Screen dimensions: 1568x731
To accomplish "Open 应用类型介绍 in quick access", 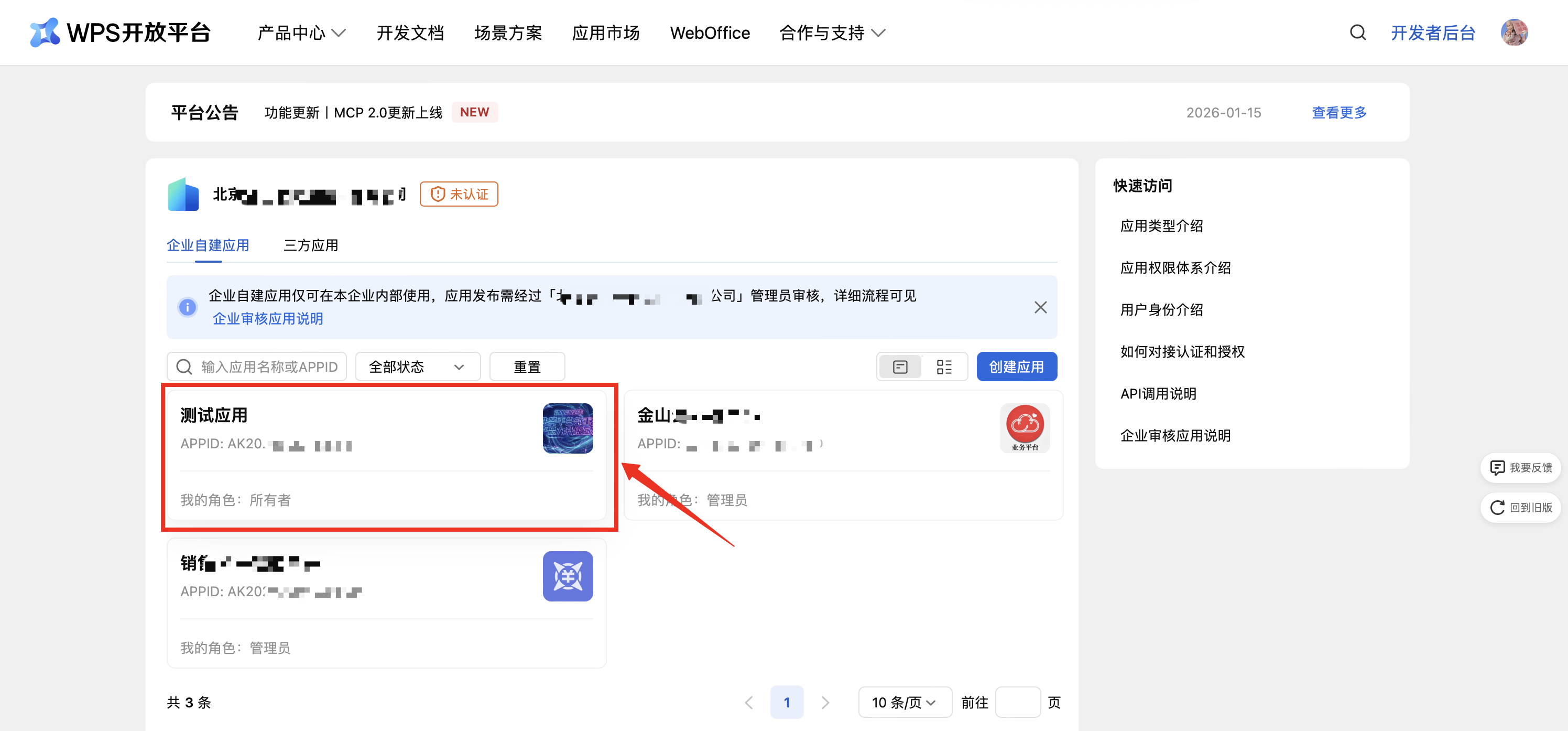I will click(1161, 226).
